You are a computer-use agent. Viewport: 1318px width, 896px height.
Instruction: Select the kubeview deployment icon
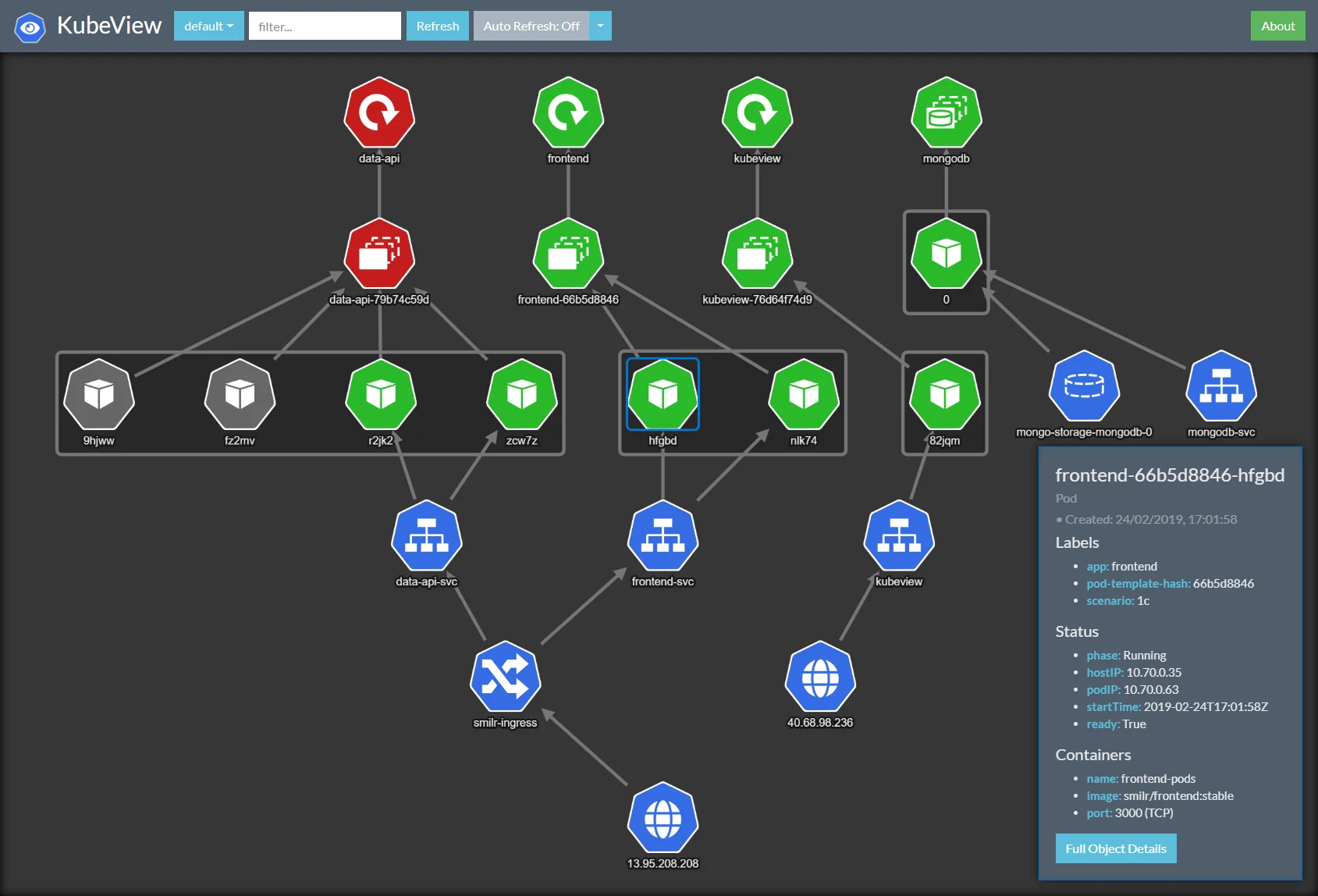tap(757, 112)
